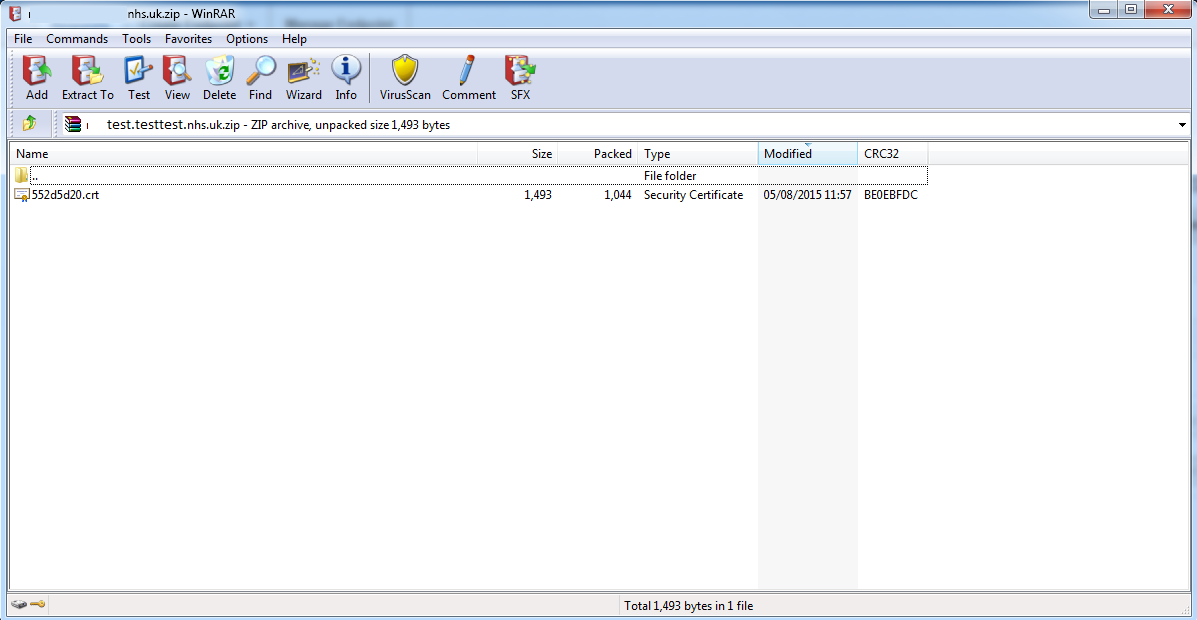1197x620 pixels.
Task: Click the date 05/08/2015 11:57
Action: [807, 195]
